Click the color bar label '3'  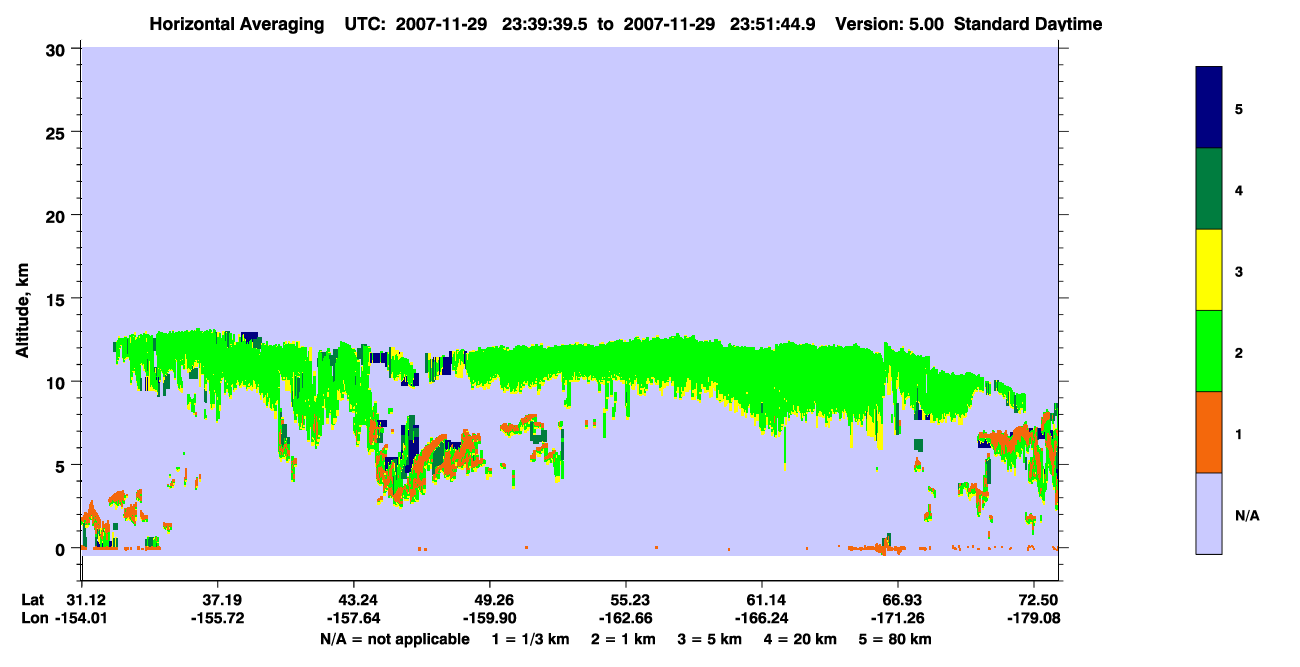click(1239, 270)
